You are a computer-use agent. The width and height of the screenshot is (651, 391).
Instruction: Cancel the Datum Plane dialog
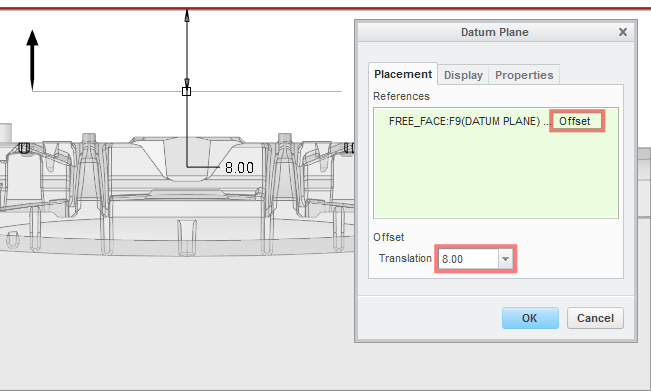click(x=595, y=318)
